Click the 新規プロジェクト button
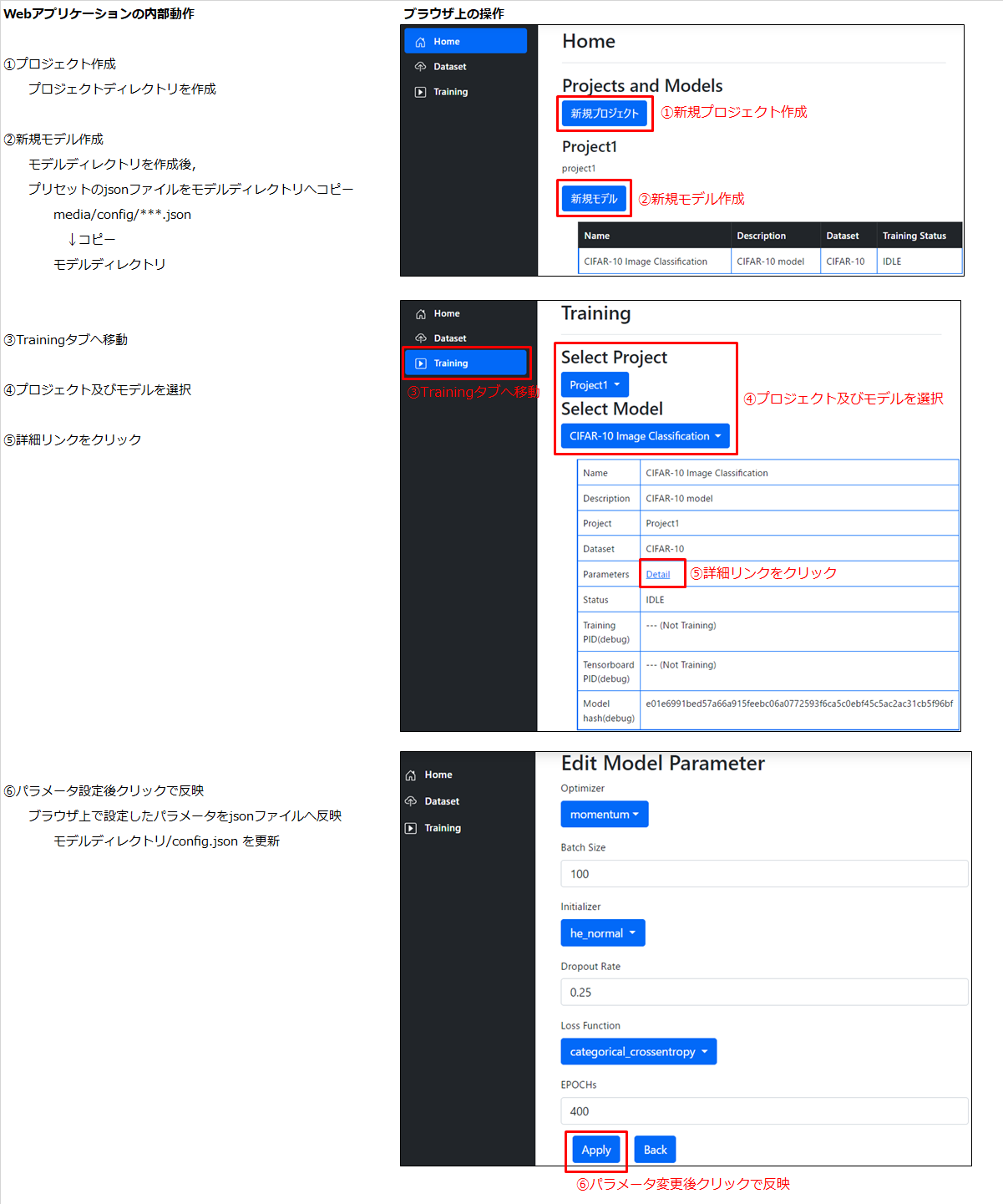1003x1204 pixels. click(605, 114)
